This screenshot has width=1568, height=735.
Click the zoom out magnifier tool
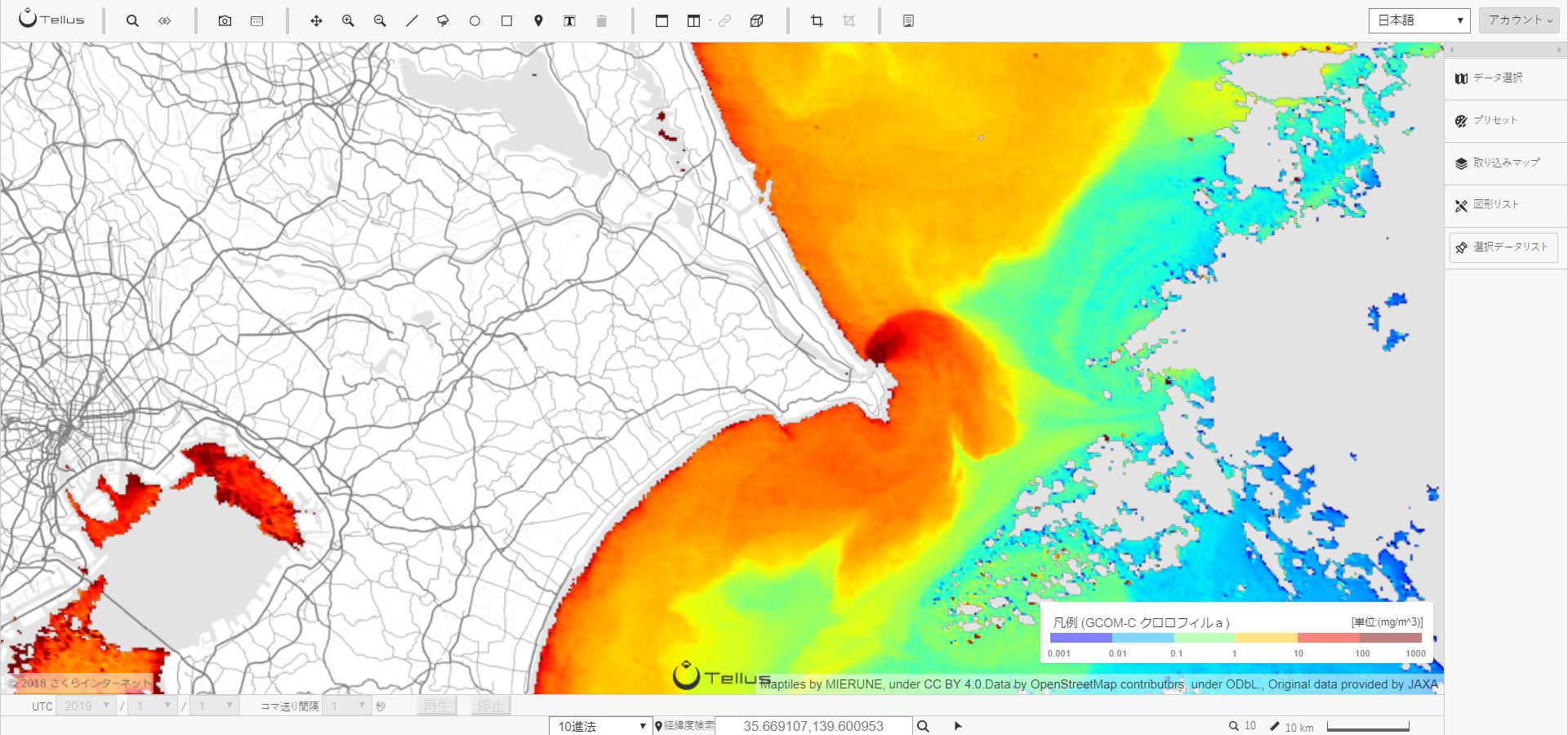380,21
